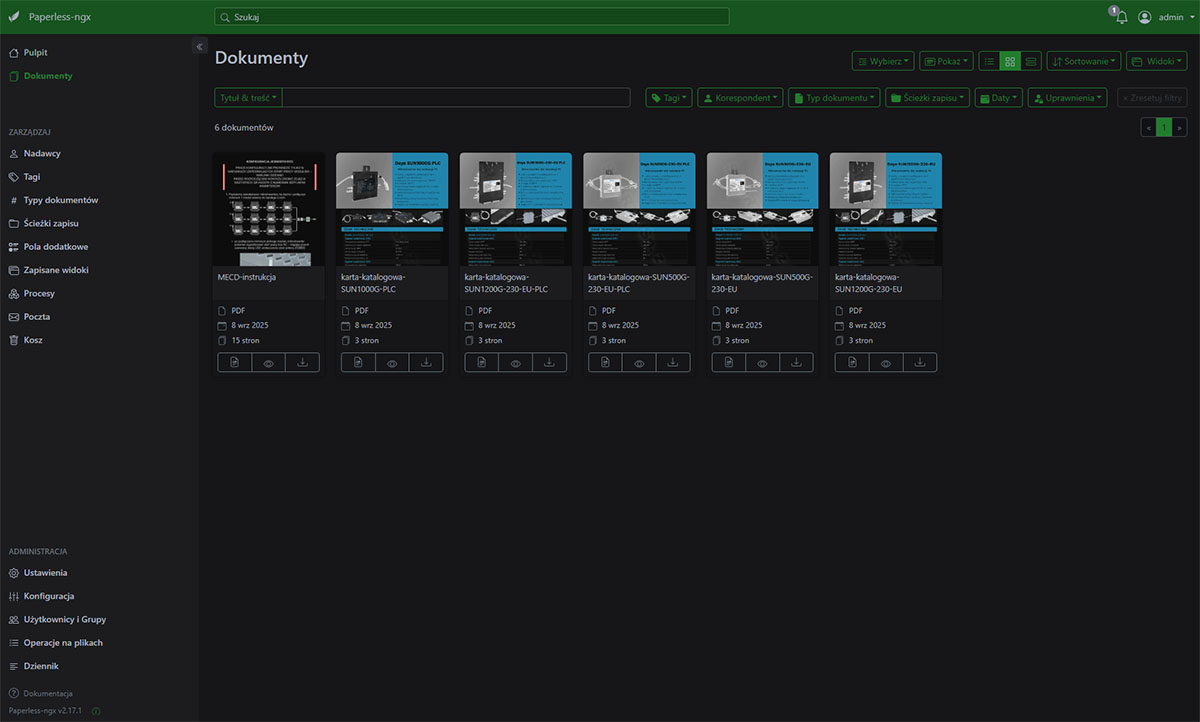Open edit page for karta-katalogowa-SUN1000G-PLC
The width and height of the screenshot is (1200, 722).
click(358, 363)
